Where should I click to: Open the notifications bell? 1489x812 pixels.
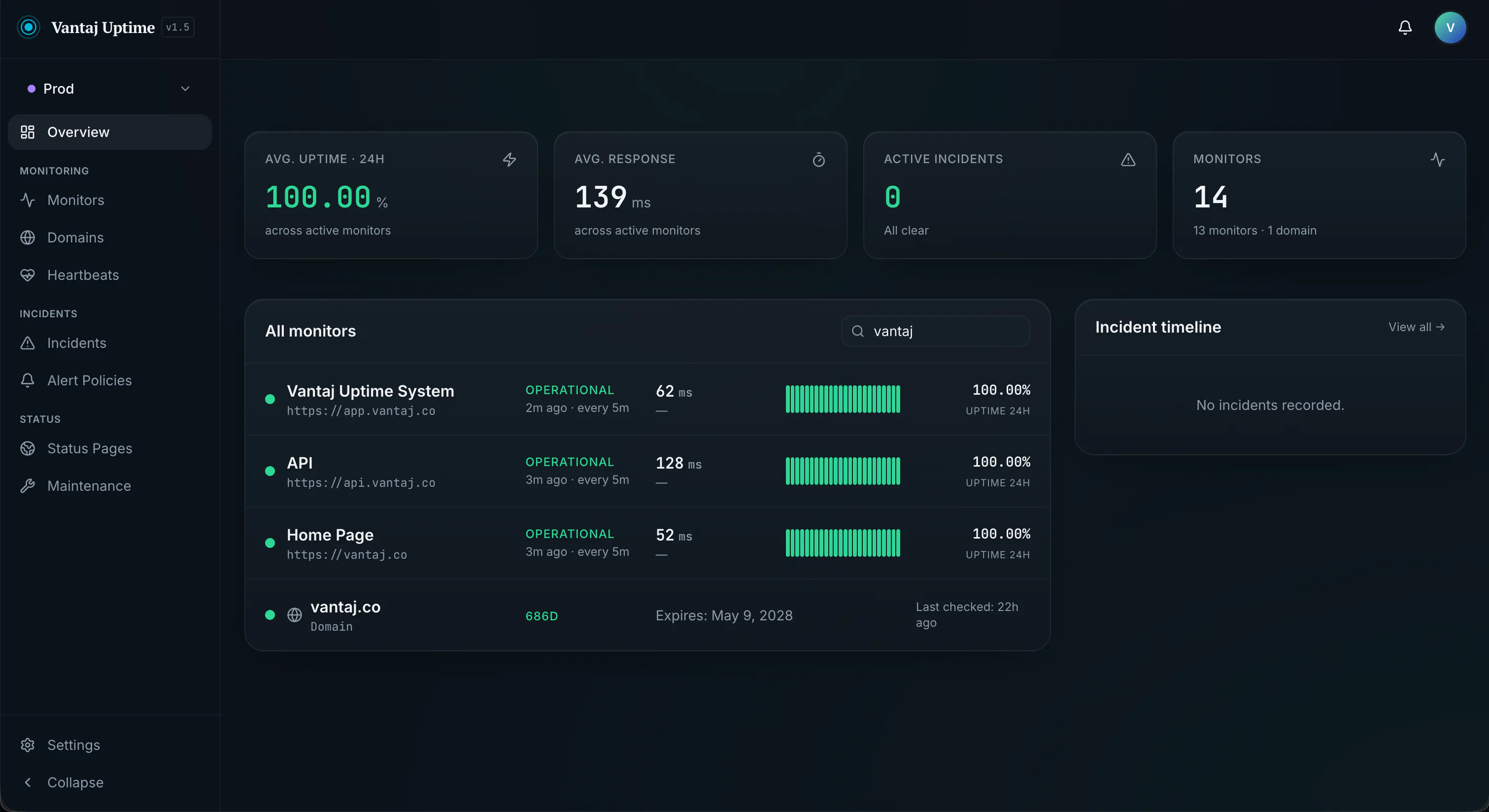1405,27
